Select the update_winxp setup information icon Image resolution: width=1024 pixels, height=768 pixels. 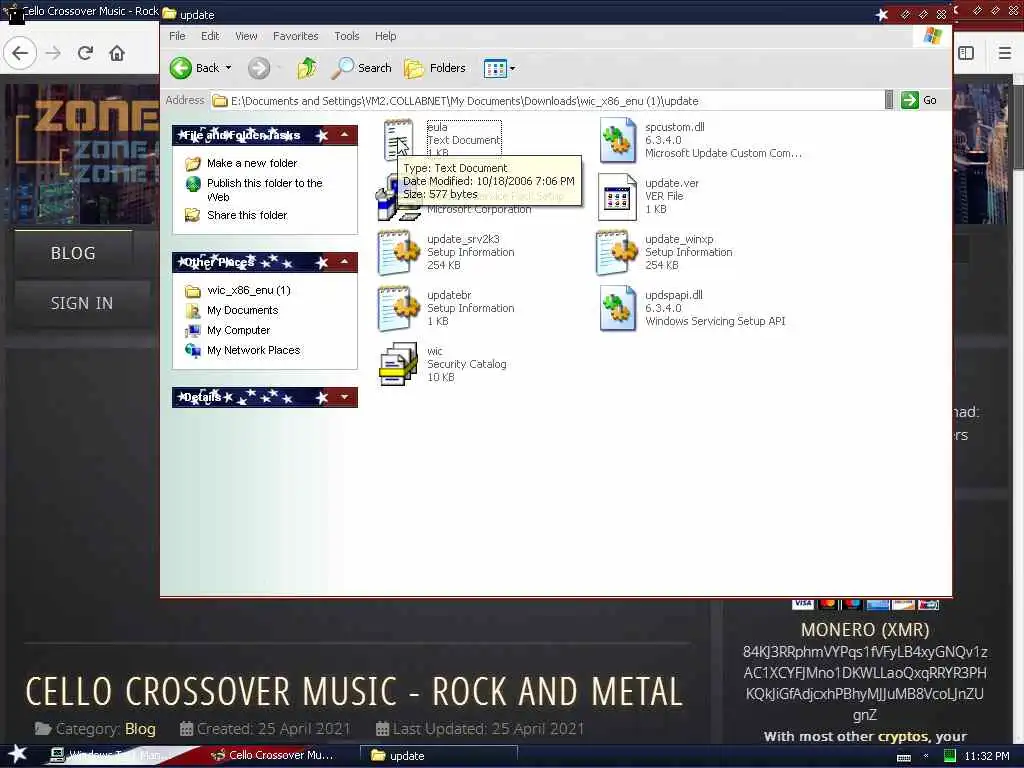coord(616,252)
